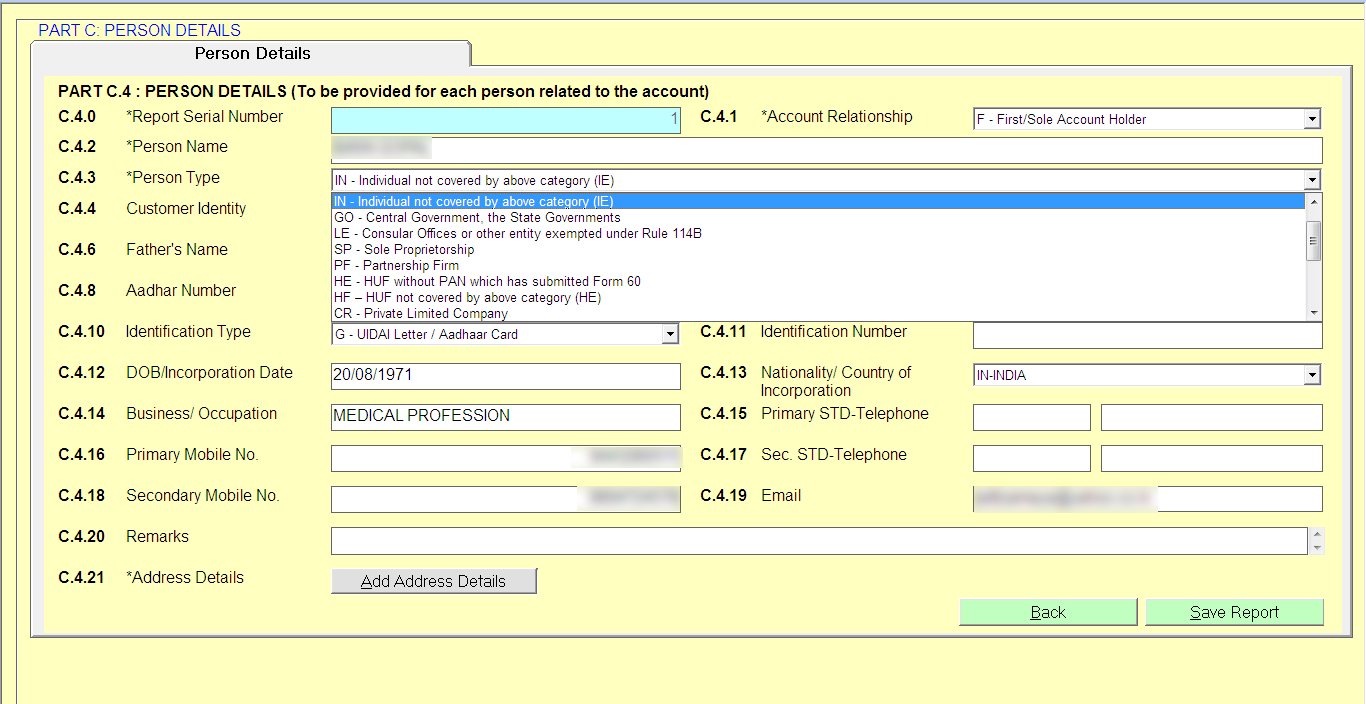Image resolution: width=1366 pixels, height=704 pixels.
Task: Choose CR - Private Limited Company option
Action: point(421,313)
